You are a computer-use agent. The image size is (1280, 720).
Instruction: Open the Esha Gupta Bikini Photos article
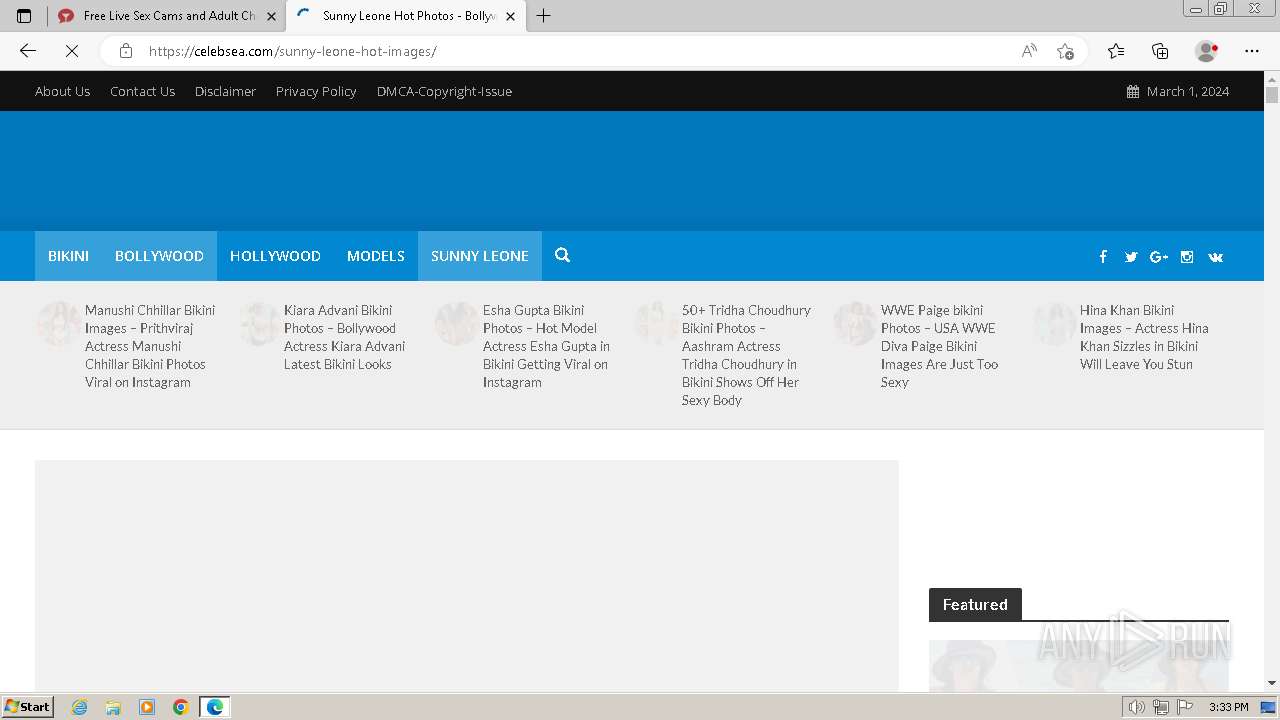pyautogui.click(x=546, y=346)
